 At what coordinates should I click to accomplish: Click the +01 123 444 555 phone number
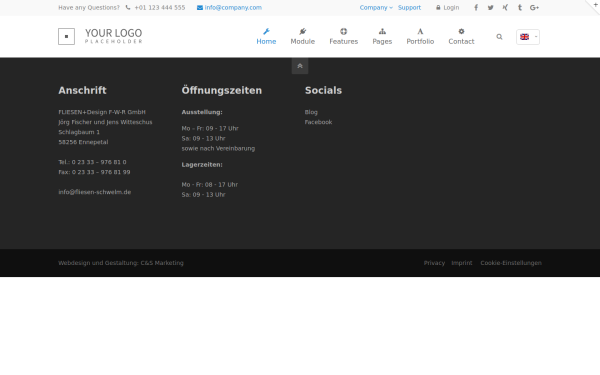(x=160, y=8)
